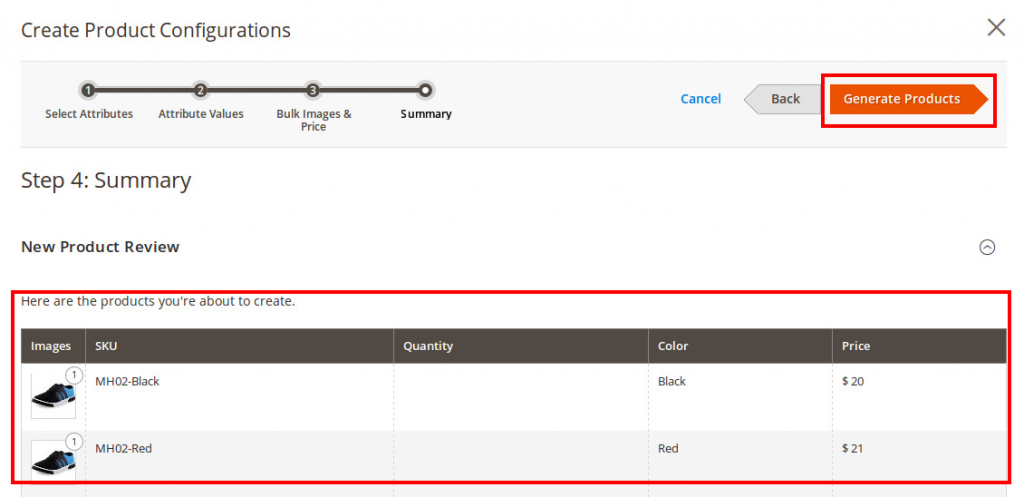Select the Summary step marker
This screenshot has width=1024, height=497.
point(426,90)
